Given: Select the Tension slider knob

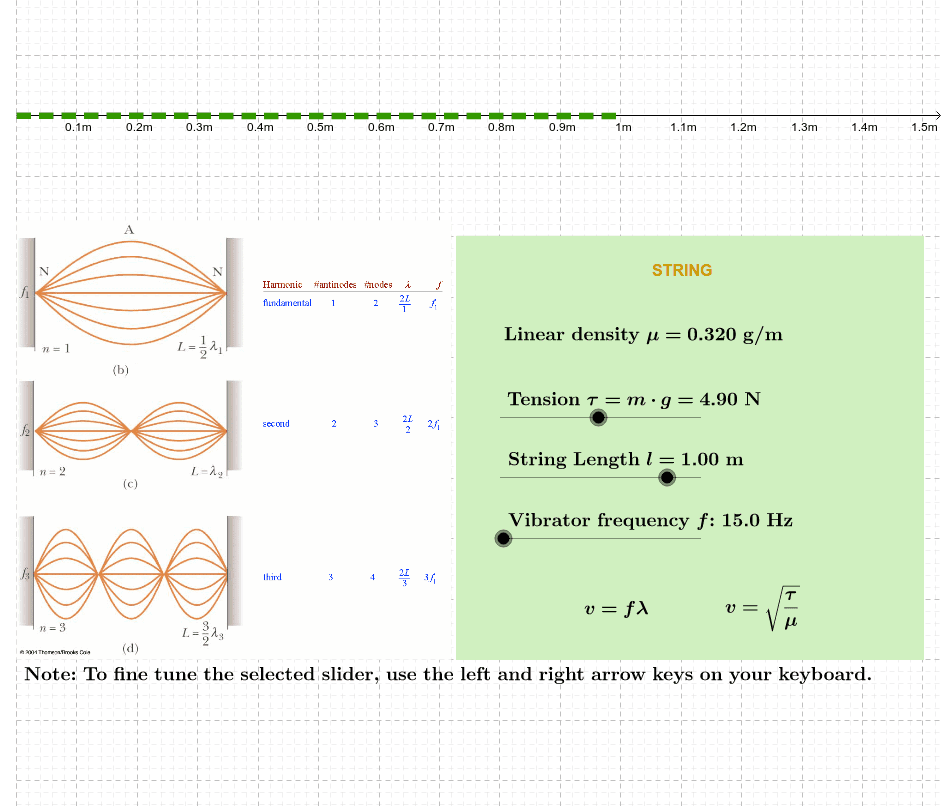Looking at the screenshot, I should (x=598, y=417).
